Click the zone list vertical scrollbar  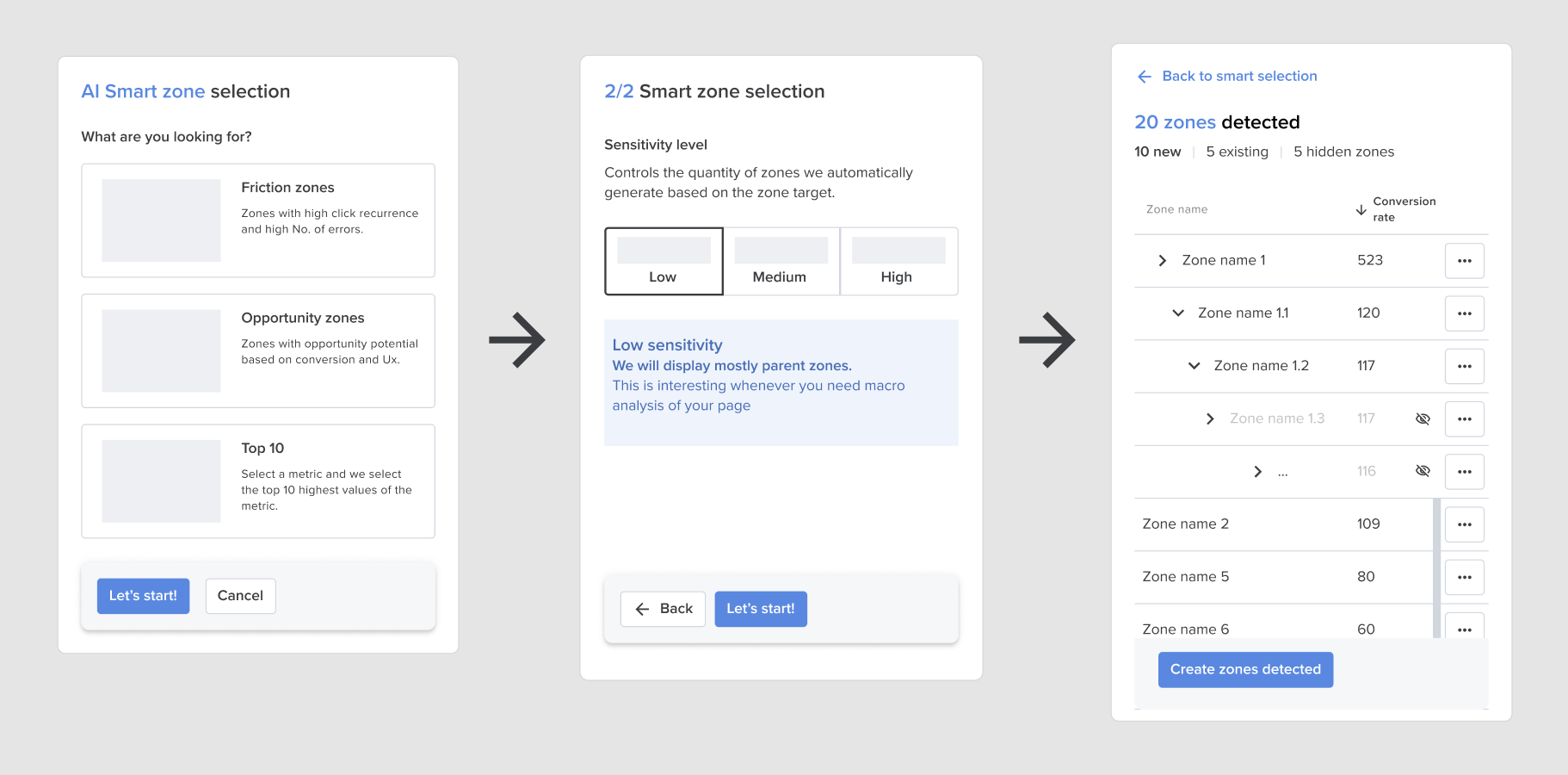1436,567
